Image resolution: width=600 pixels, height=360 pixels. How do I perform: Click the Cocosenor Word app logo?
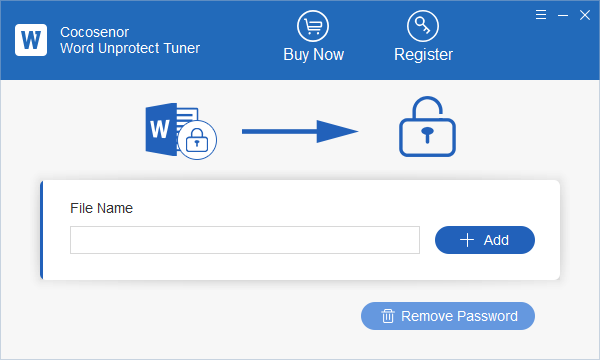pos(31,40)
